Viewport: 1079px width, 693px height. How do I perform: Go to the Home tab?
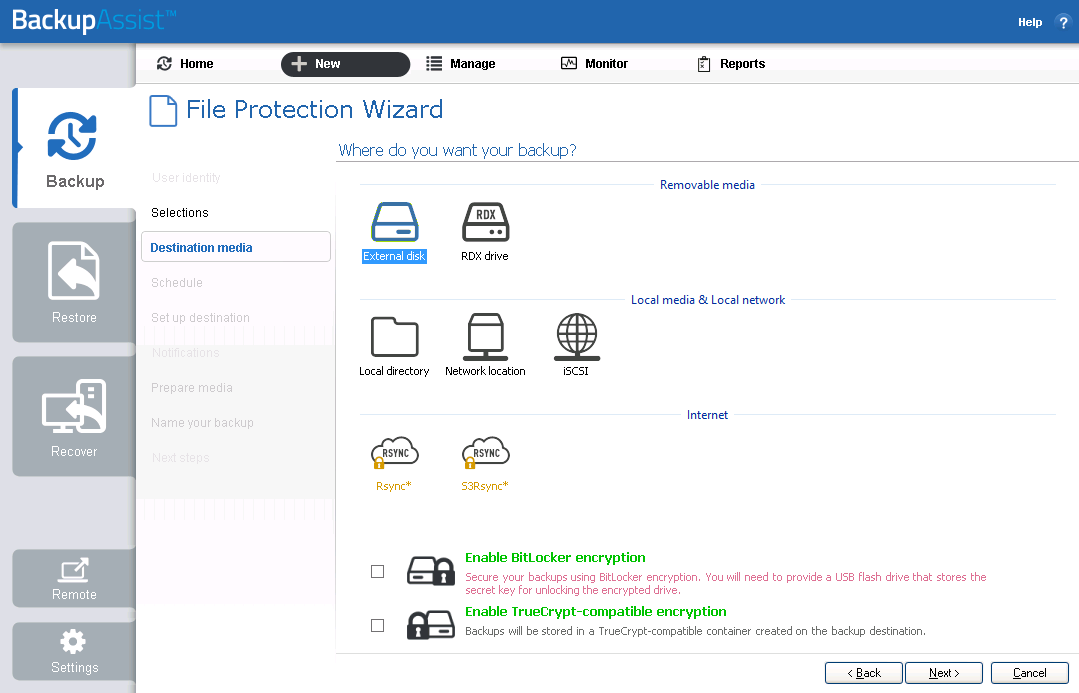185,63
